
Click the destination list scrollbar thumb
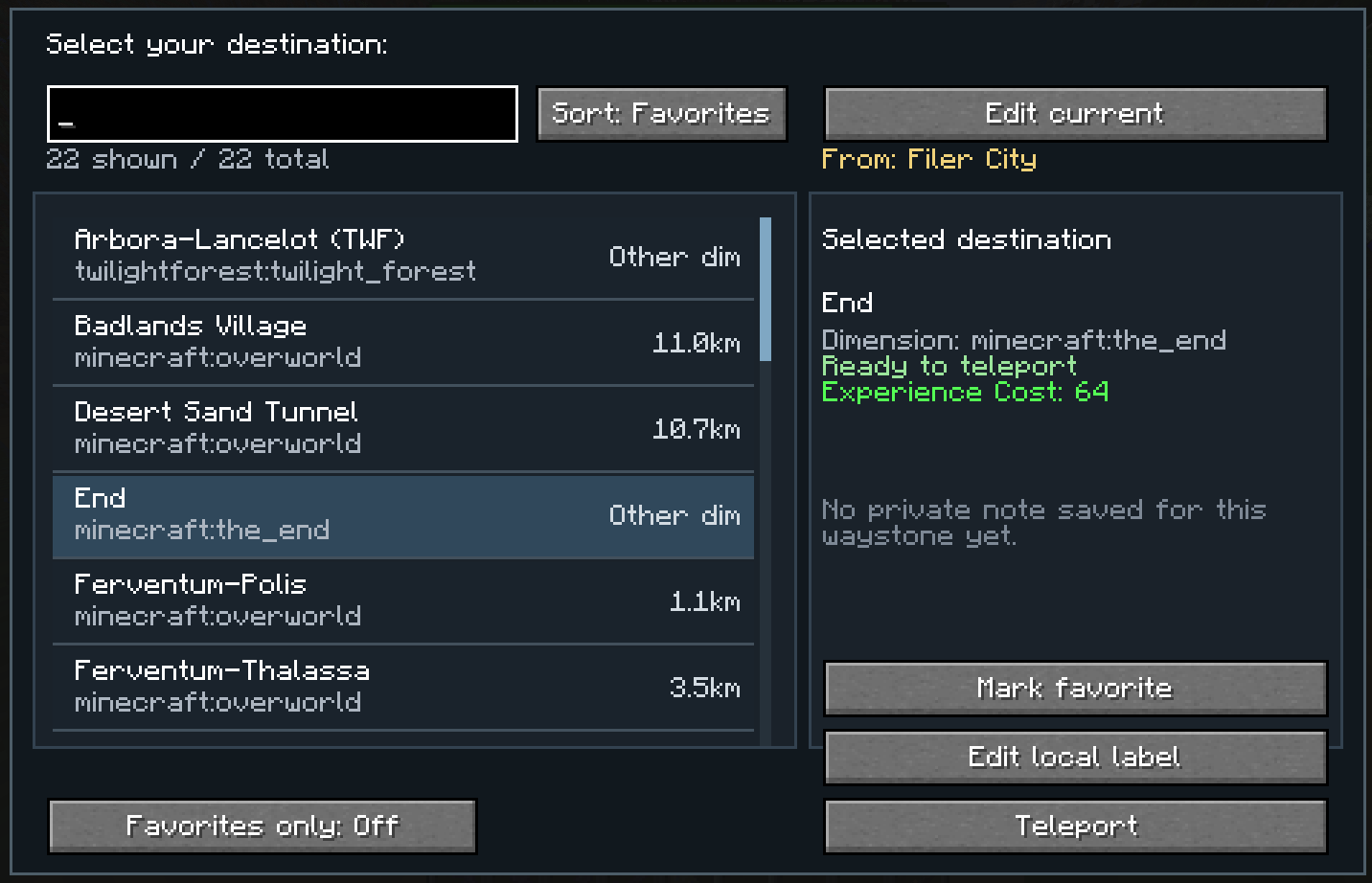(766, 289)
